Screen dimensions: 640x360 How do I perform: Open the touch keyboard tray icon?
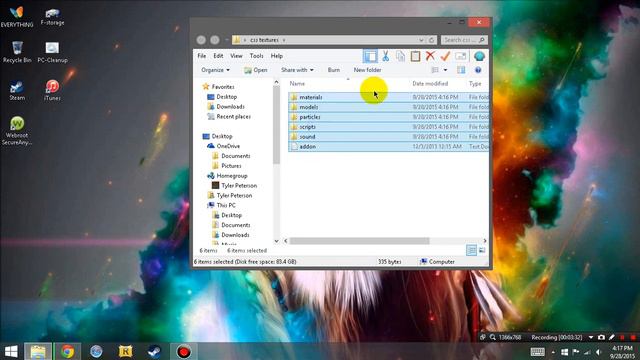coord(537,352)
